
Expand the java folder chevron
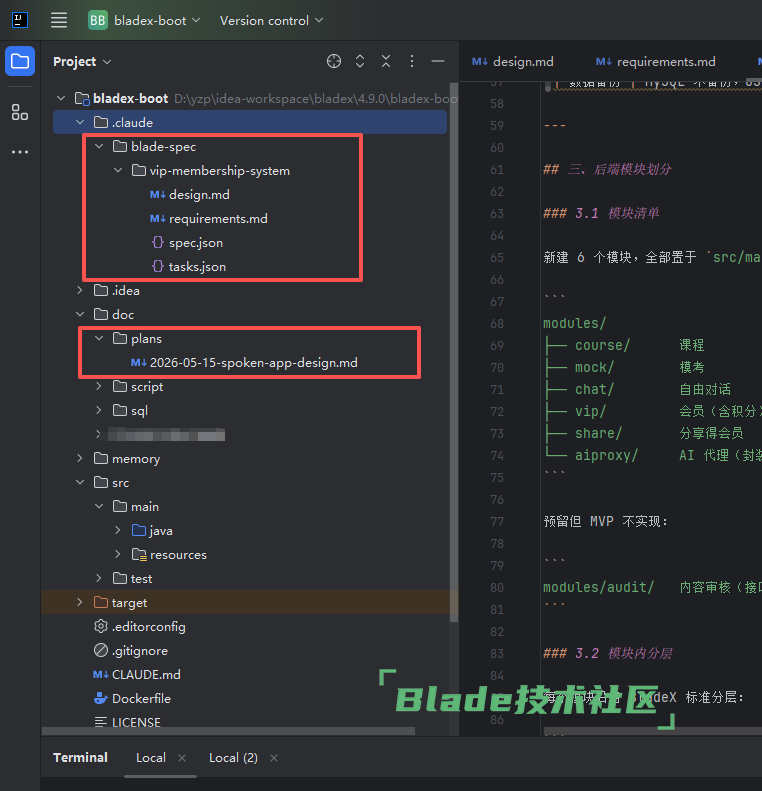coord(118,530)
